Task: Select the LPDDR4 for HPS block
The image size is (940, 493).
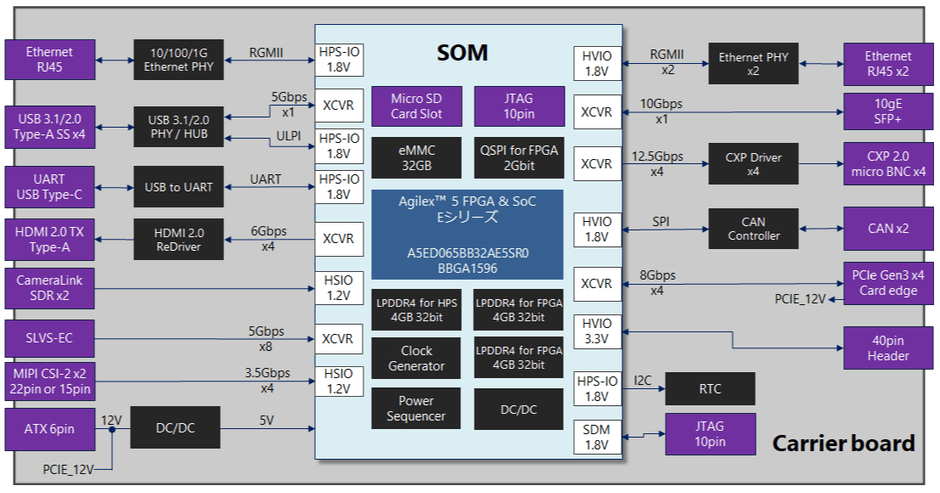Action: [x=417, y=310]
